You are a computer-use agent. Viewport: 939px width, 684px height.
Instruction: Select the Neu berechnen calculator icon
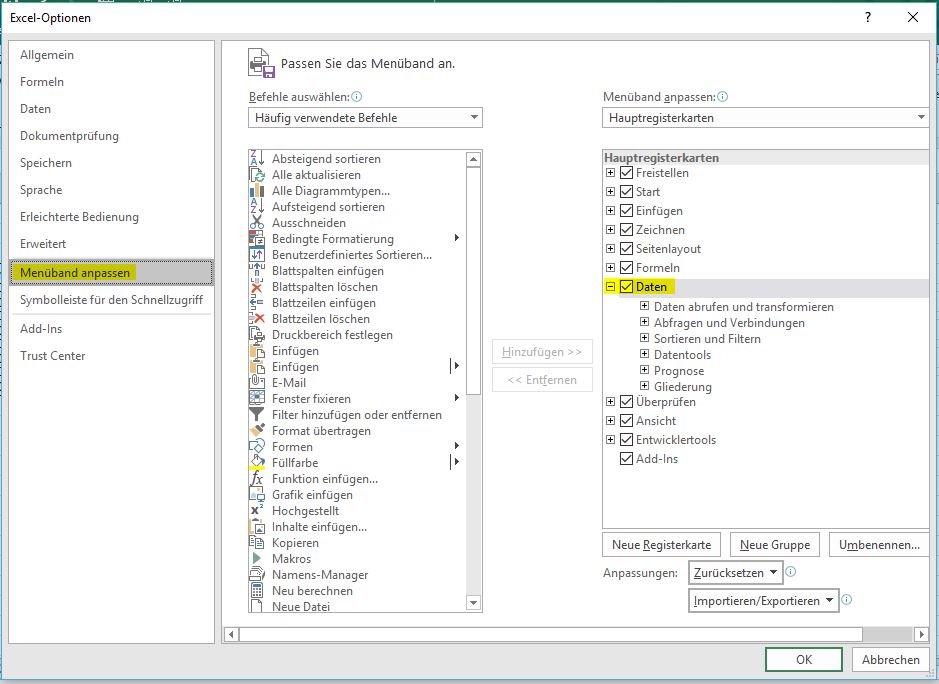(x=256, y=591)
